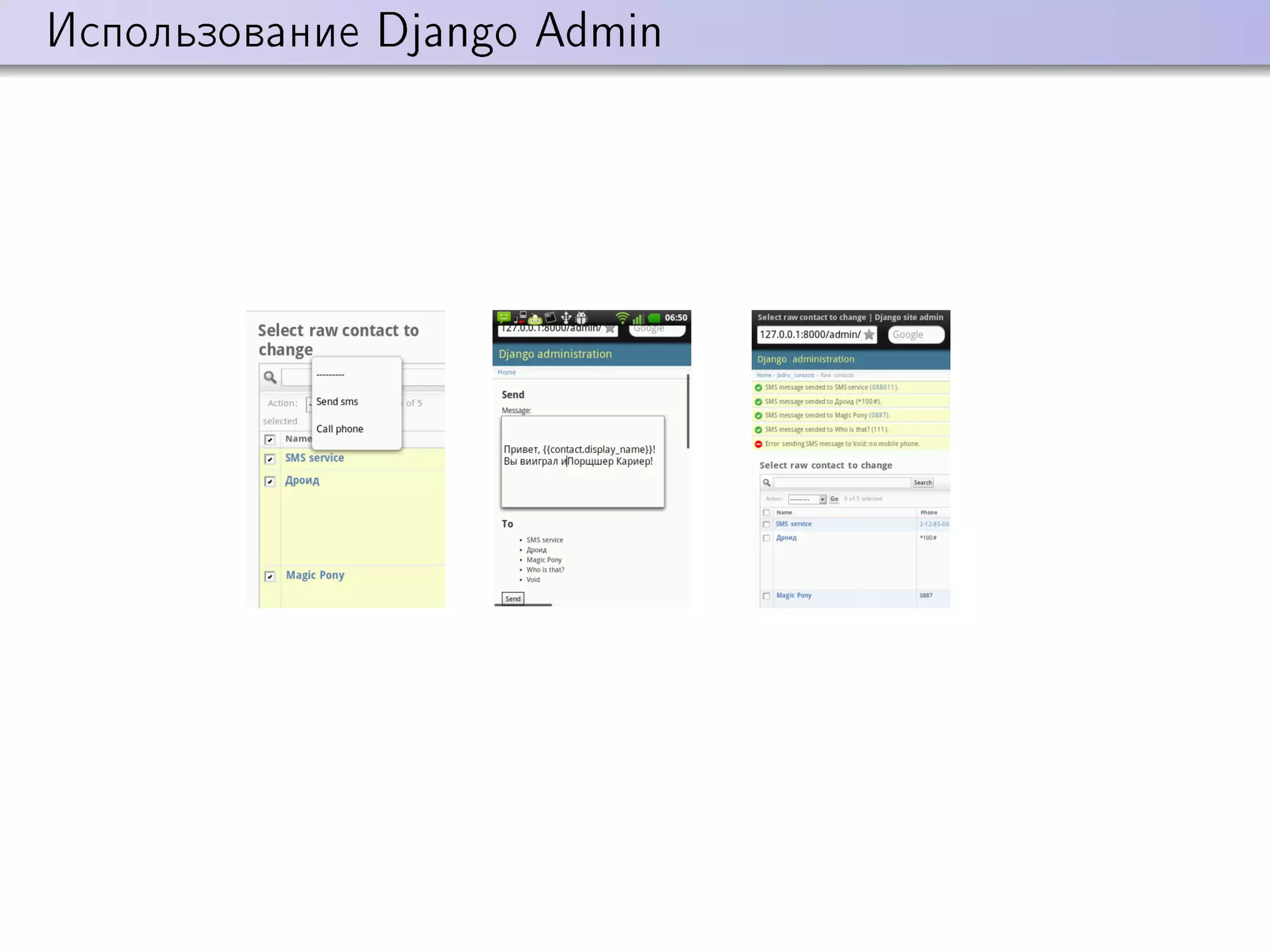Viewport: 1270px width, 952px height.
Task: Click the Django administration header on the Send page
Action: [555, 355]
